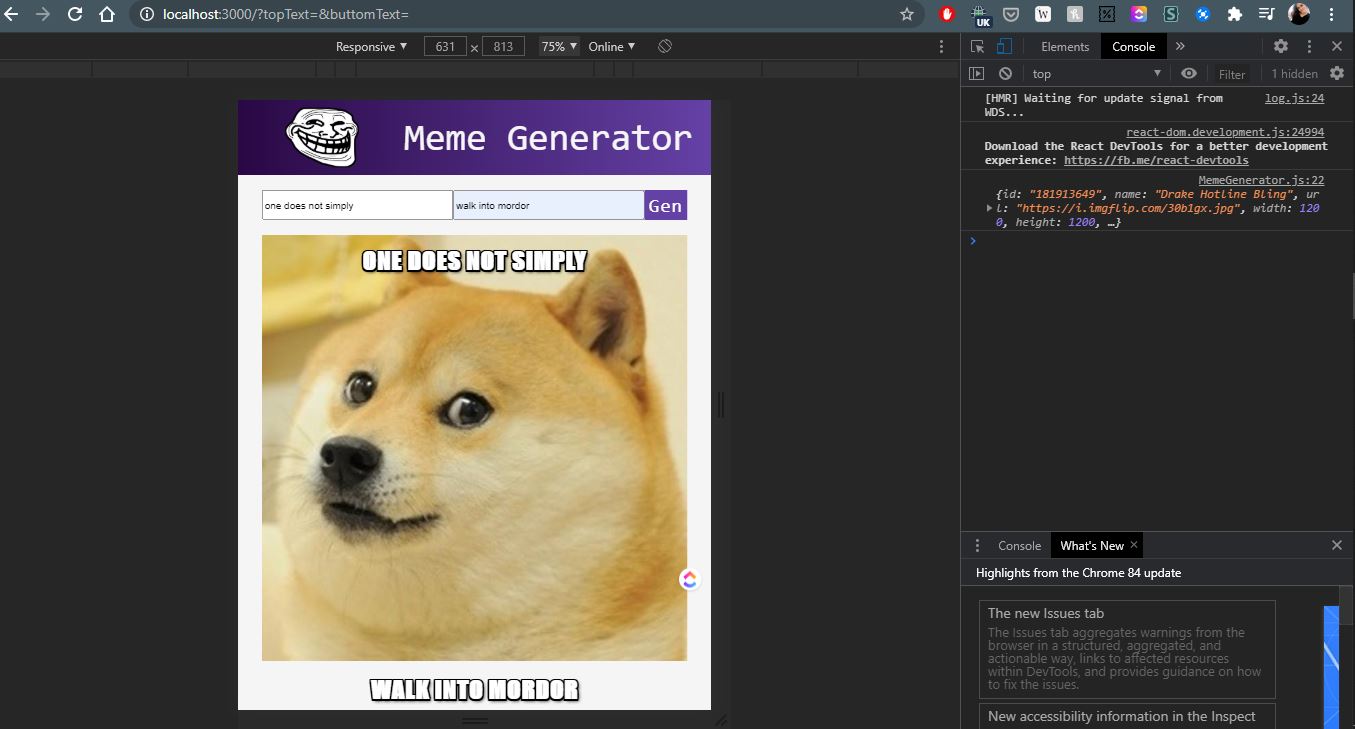Show more DevTools tabs chevron

(1180, 46)
